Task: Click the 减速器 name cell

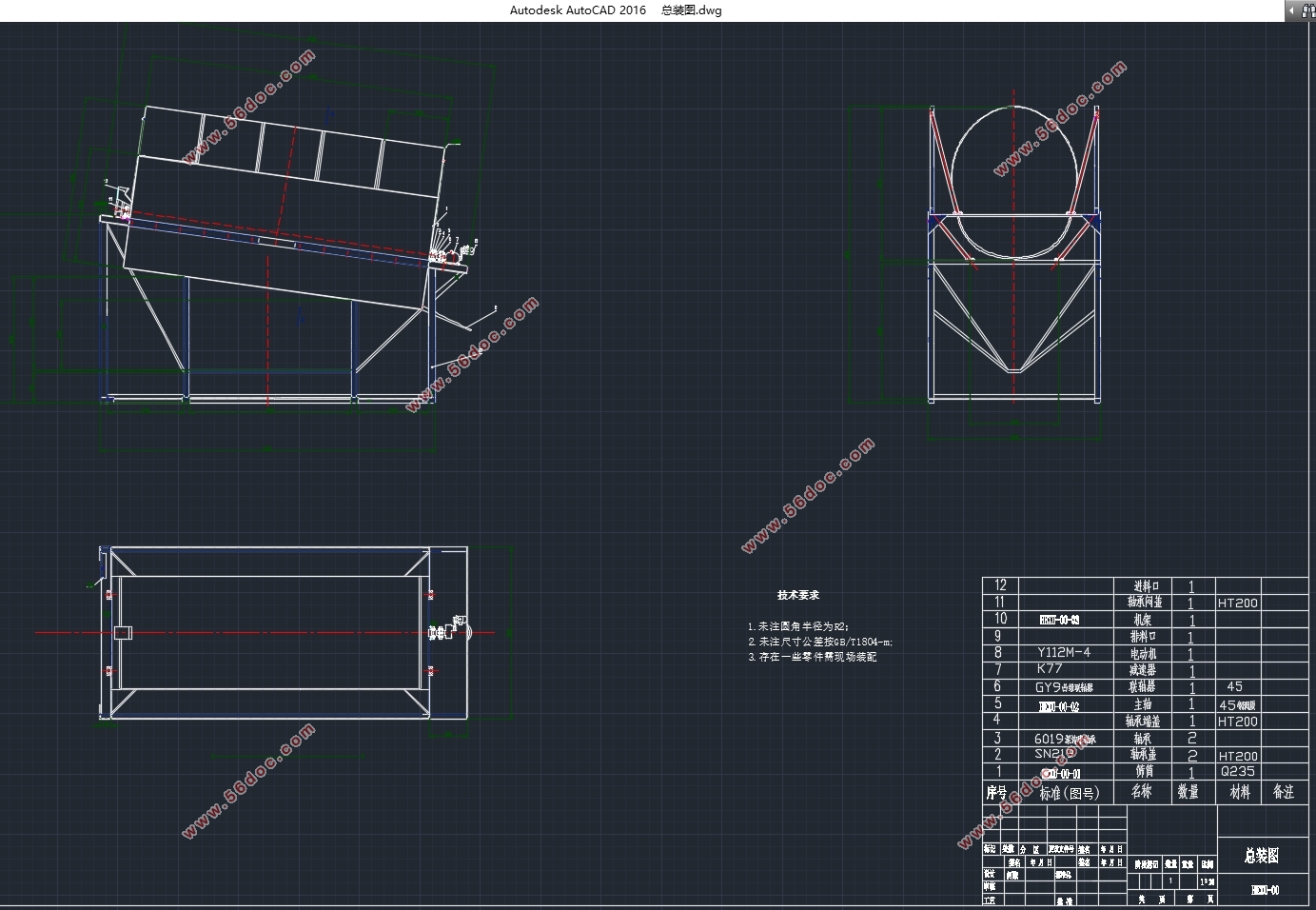Action: [1144, 670]
